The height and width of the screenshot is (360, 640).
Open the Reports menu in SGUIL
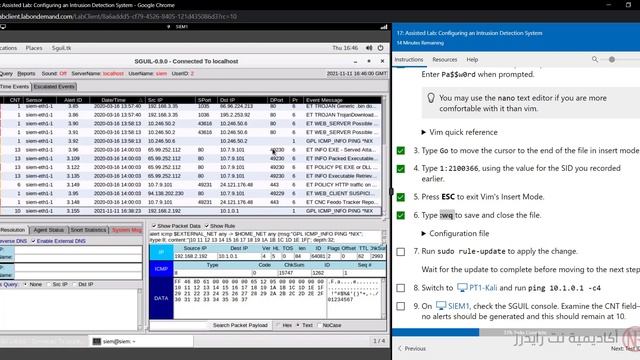(26, 73)
